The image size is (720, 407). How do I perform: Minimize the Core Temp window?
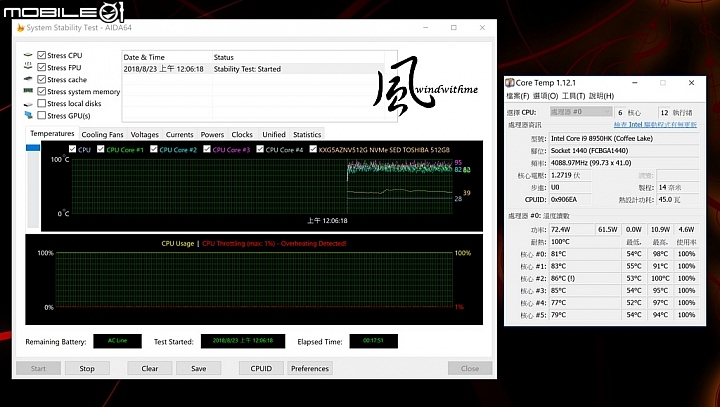[x=635, y=83]
